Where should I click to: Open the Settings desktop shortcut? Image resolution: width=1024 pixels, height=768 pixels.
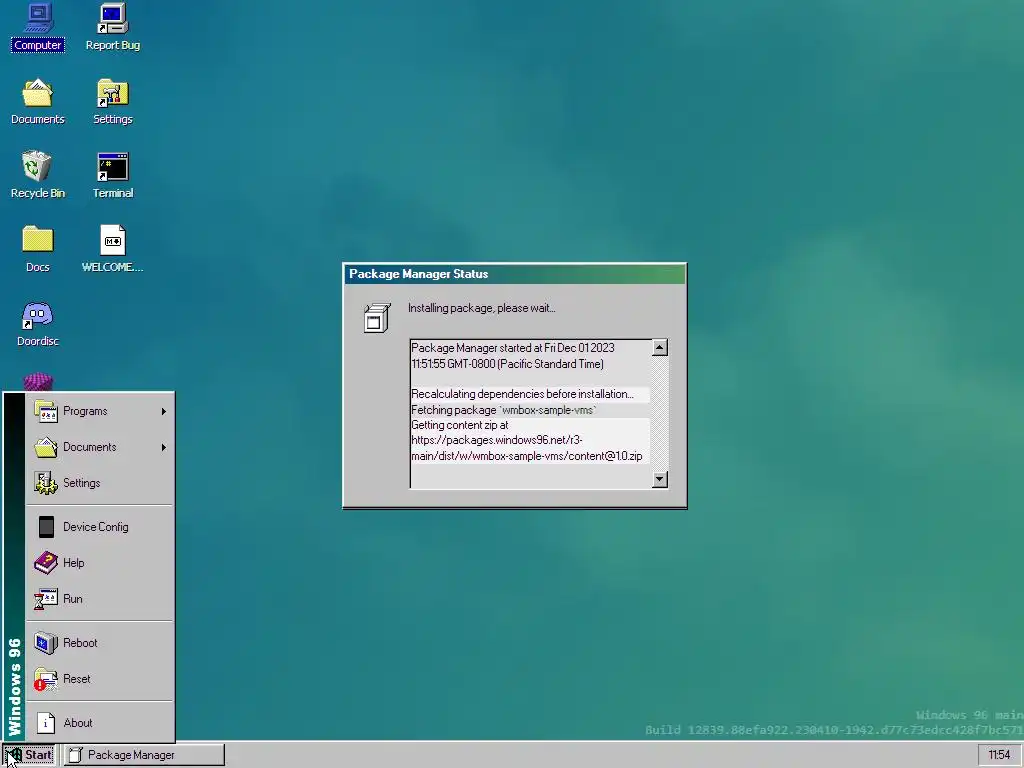point(112,101)
